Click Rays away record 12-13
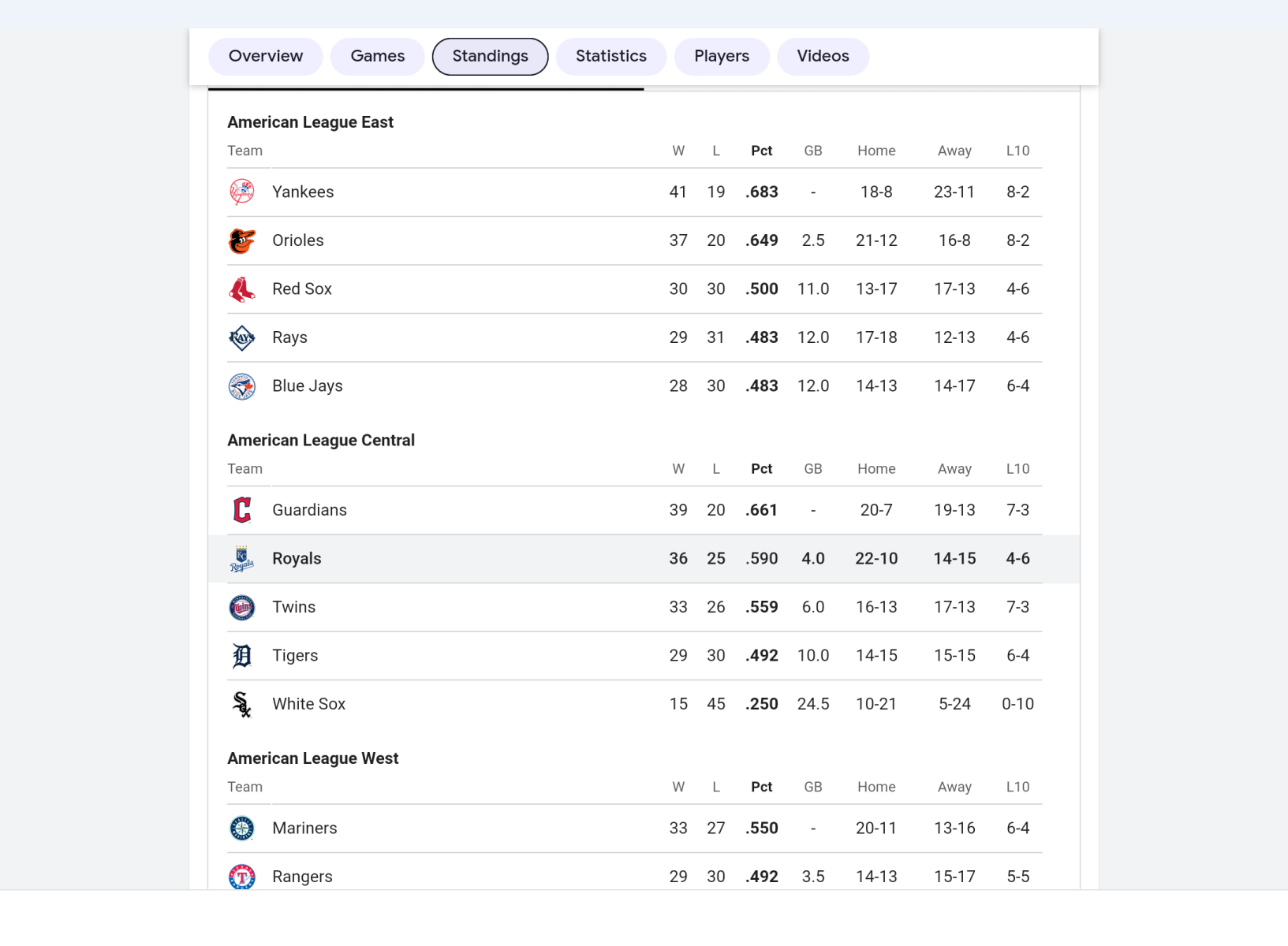Image resolution: width=1288 pixels, height=946 pixels. [954, 337]
